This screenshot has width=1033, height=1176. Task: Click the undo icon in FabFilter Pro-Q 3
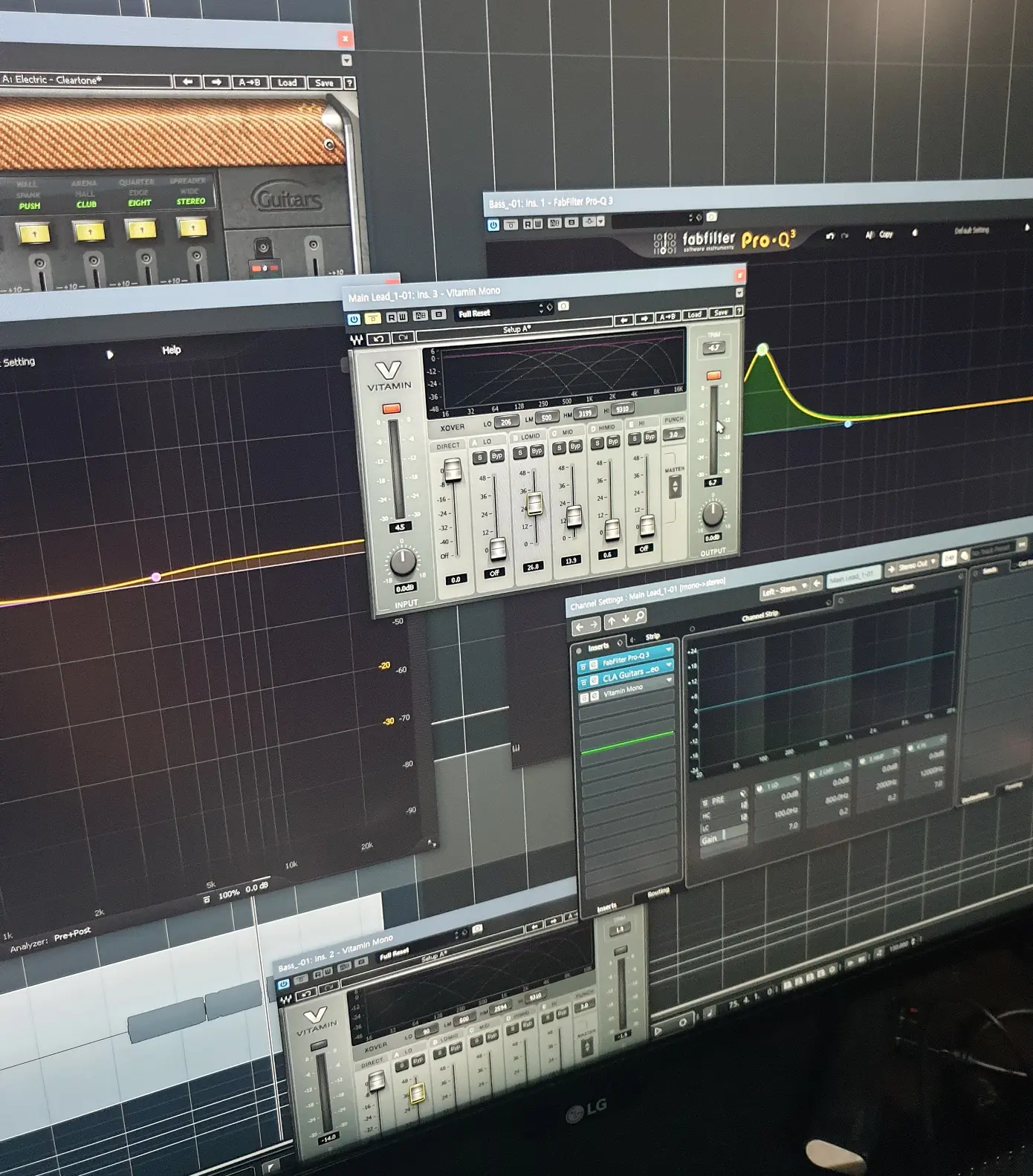[830, 236]
